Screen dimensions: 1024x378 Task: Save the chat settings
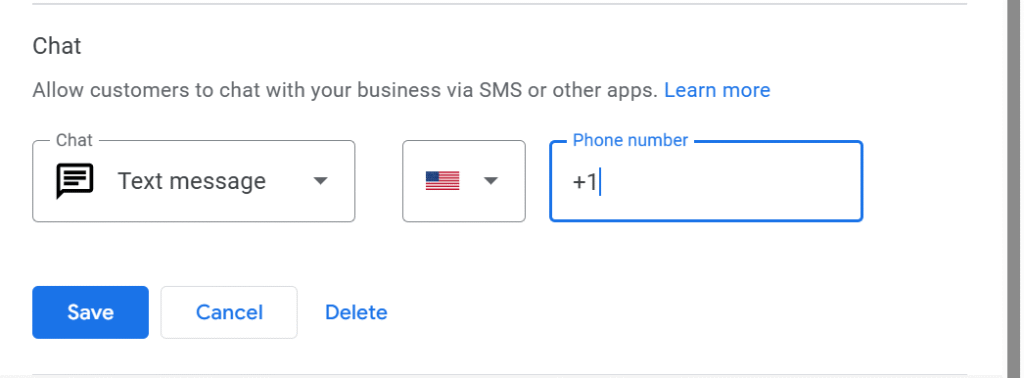click(90, 312)
